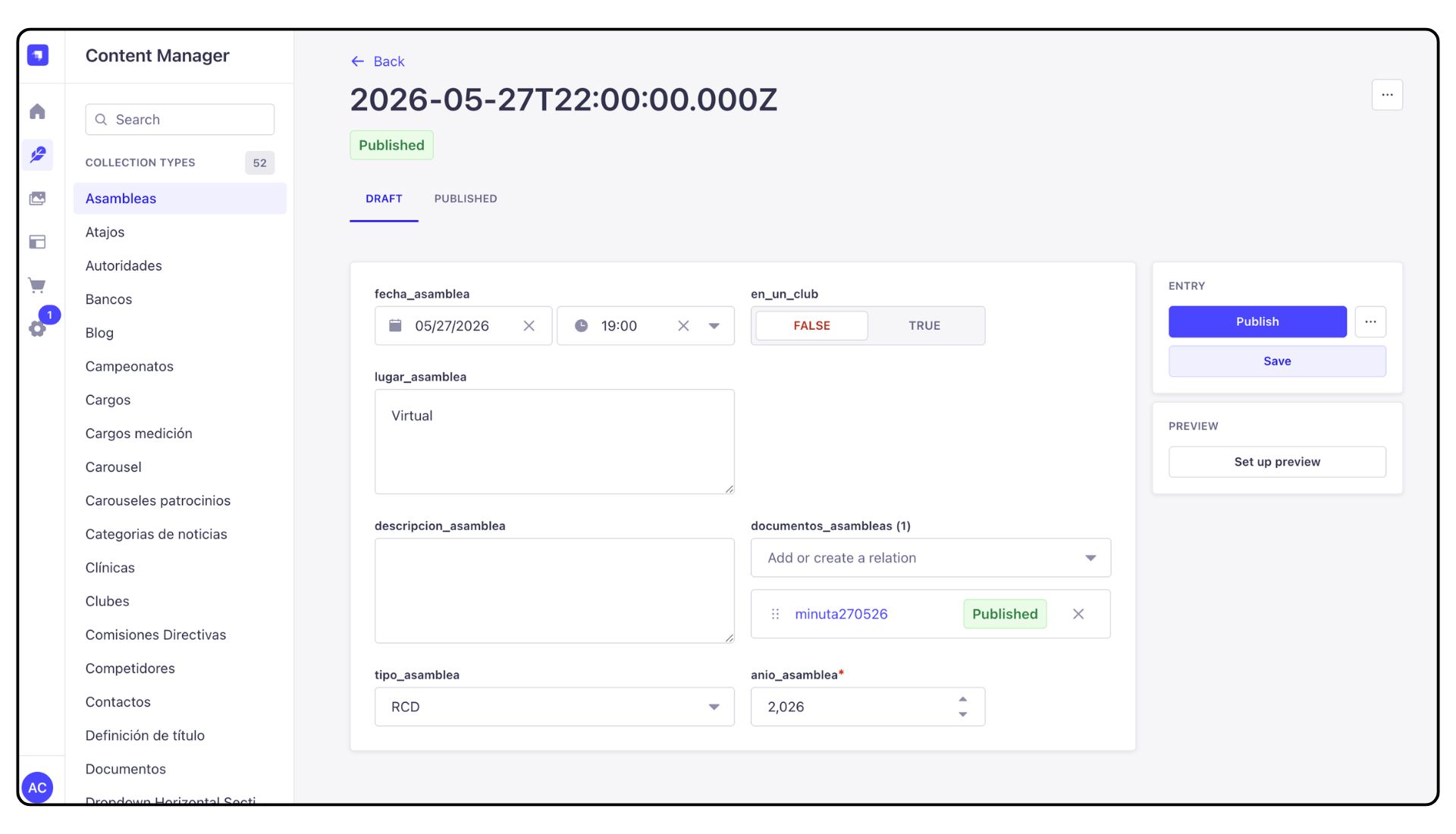Image resolution: width=1456 pixels, height=834 pixels.
Task: Open documentos_asambleas relation dropdown
Action: 930,558
